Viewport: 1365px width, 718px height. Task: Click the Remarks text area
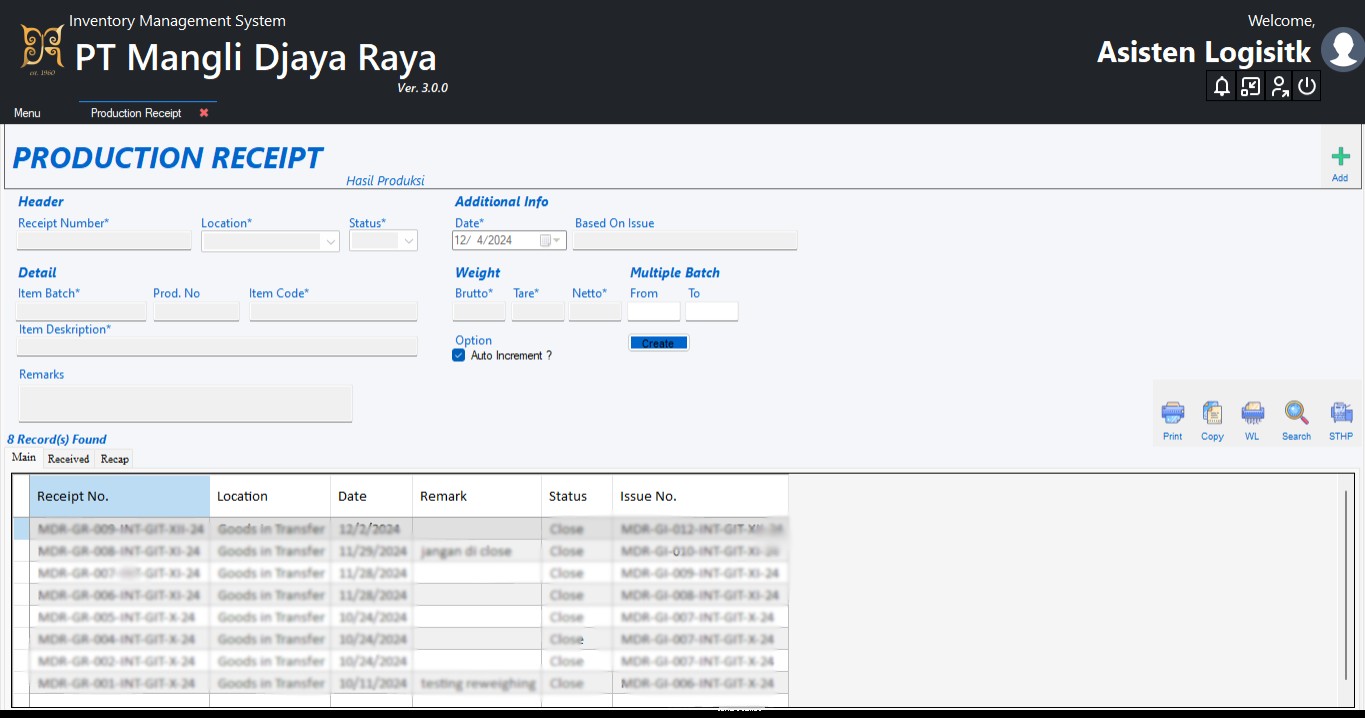[186, 403]
